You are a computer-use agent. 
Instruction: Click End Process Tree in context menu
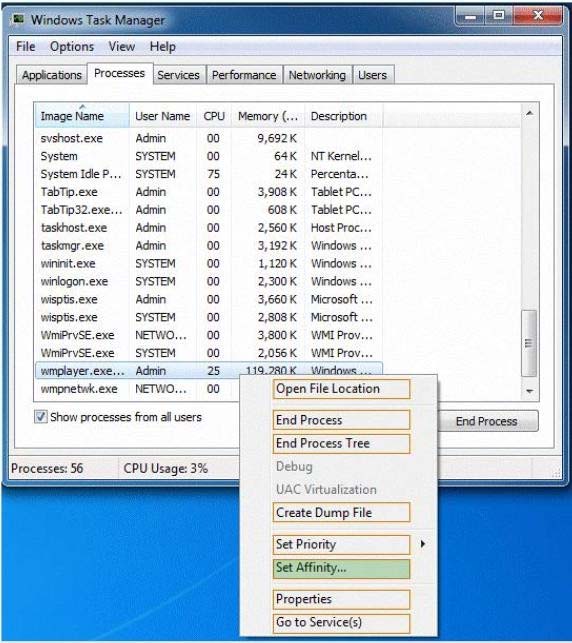[341, 443]
